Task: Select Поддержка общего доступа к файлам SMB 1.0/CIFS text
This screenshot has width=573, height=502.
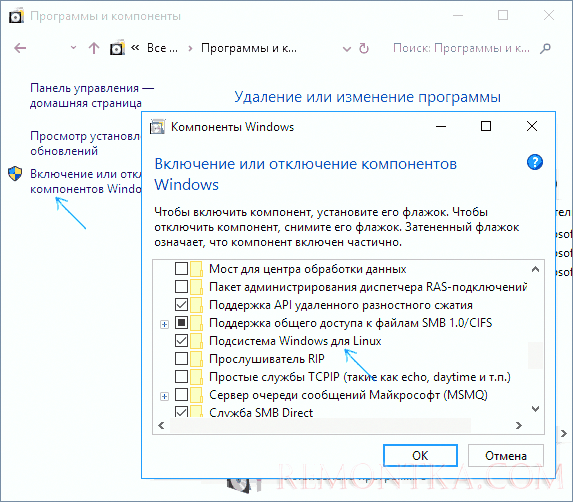Action: [x=350, y=323]
